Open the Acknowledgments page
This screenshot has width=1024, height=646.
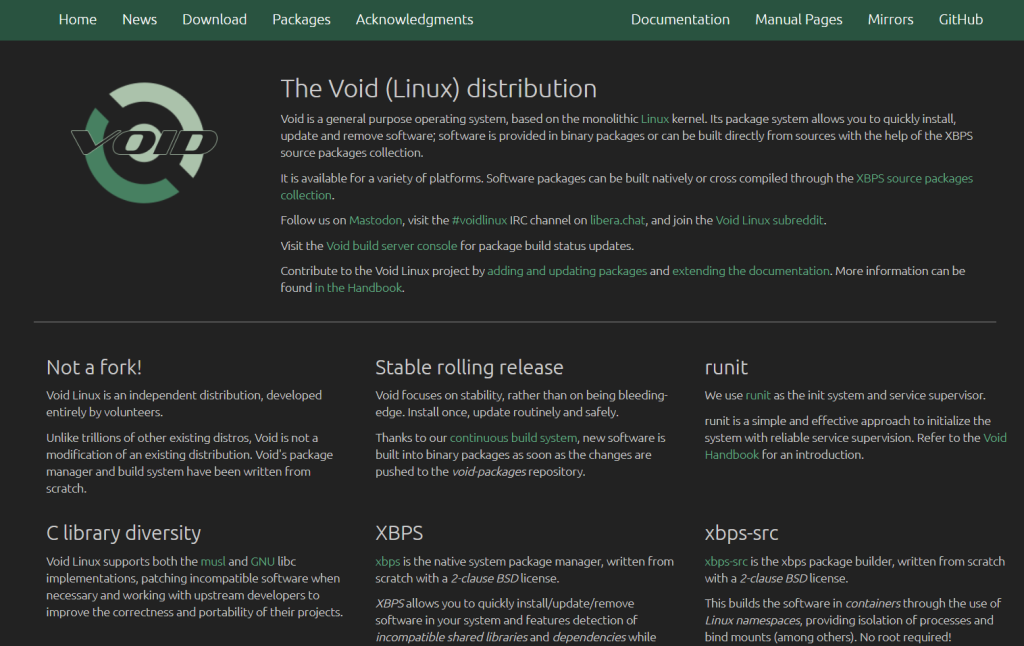[x=414, y=20]
